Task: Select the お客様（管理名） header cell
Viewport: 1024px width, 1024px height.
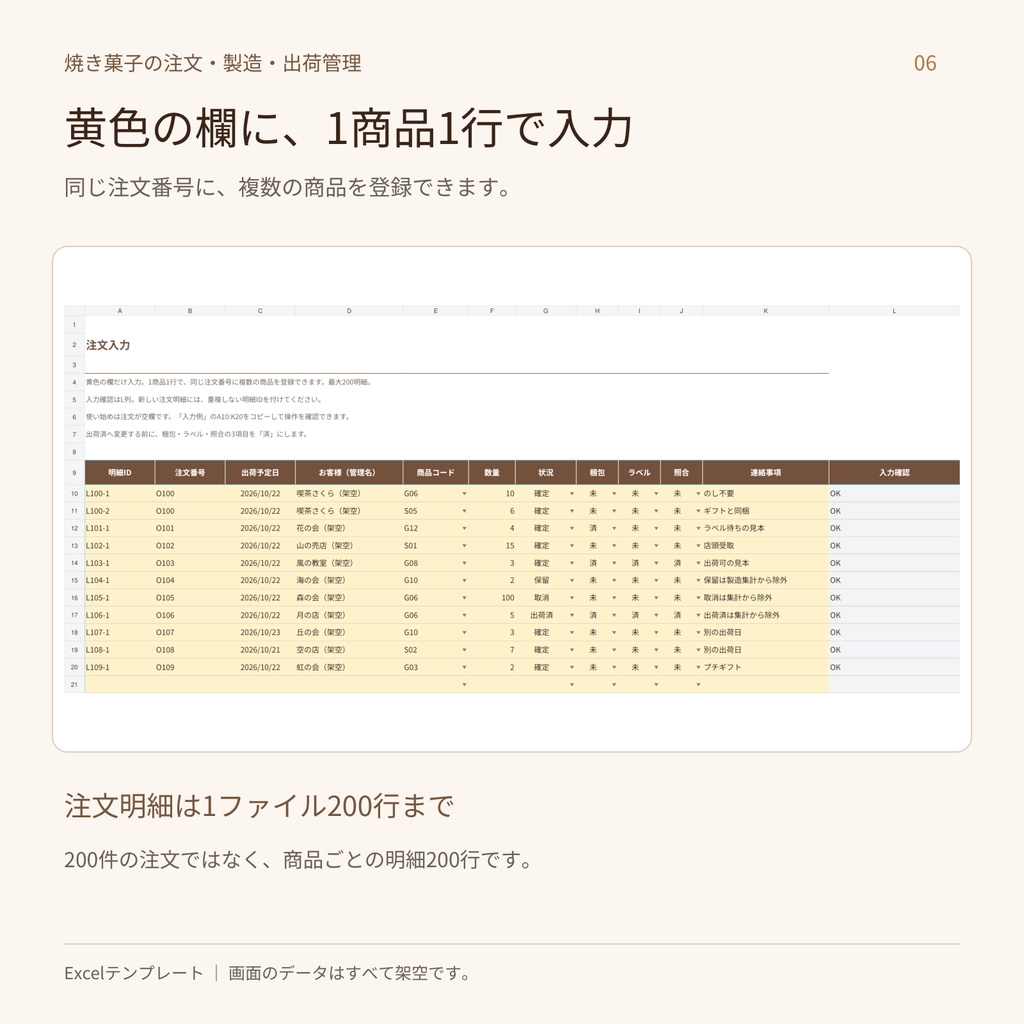Action: [349, 472]
